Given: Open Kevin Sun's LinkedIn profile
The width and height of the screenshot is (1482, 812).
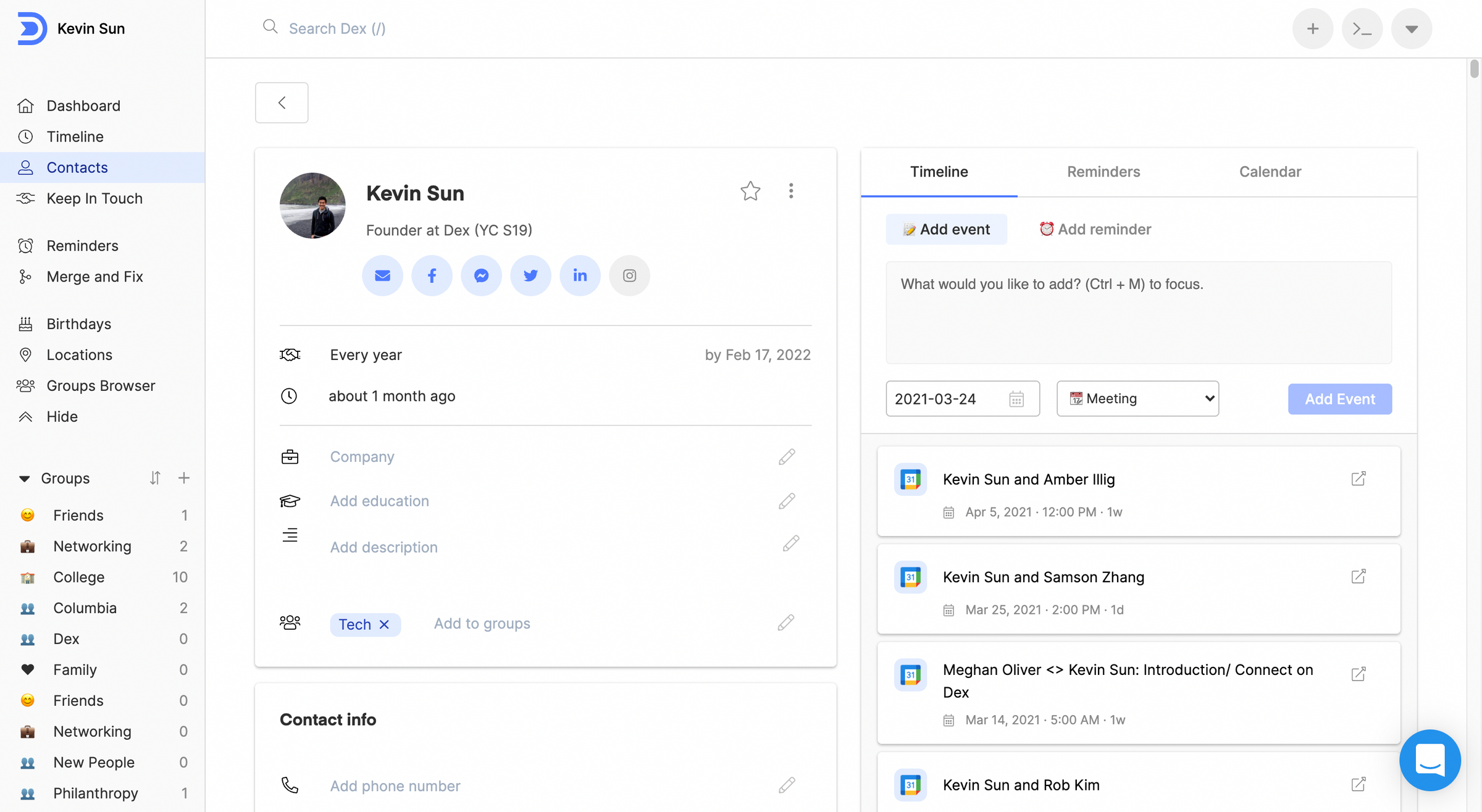Looking at the screenshot, I should 580,275.
